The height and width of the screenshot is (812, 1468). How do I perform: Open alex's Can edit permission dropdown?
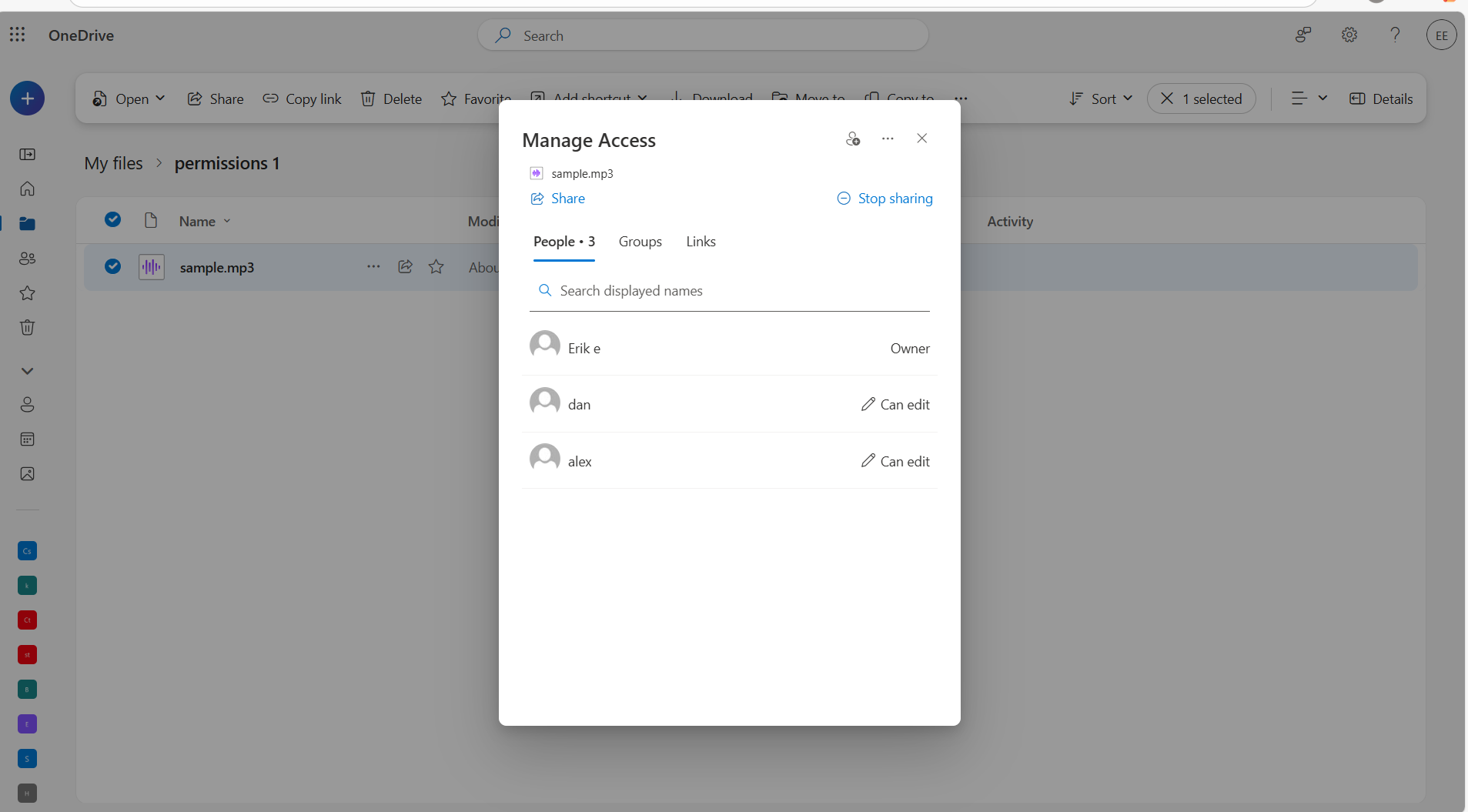(x=895, y=462)
